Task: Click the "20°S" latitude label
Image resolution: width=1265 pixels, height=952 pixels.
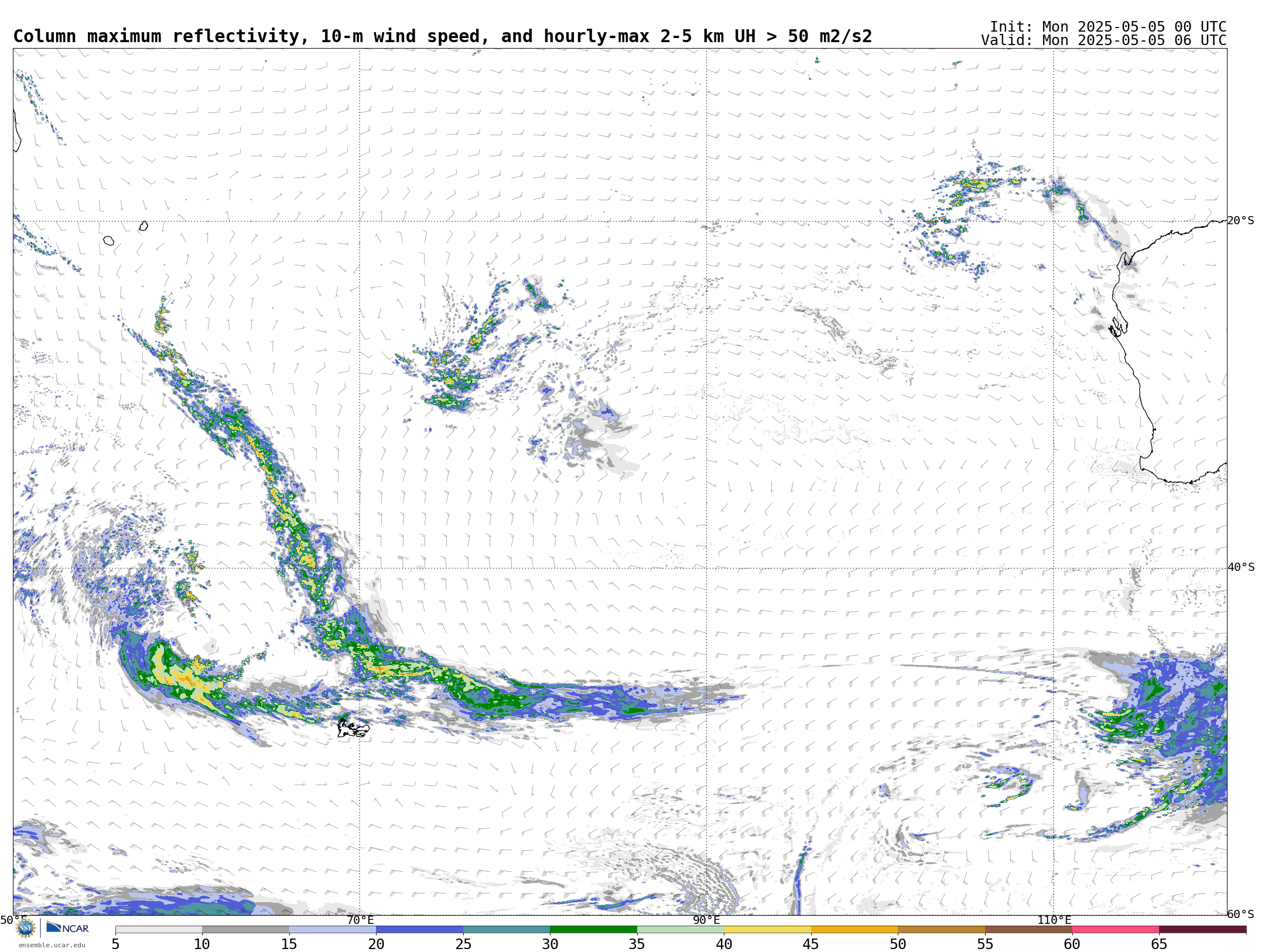Action: (x=1241, y=221)
